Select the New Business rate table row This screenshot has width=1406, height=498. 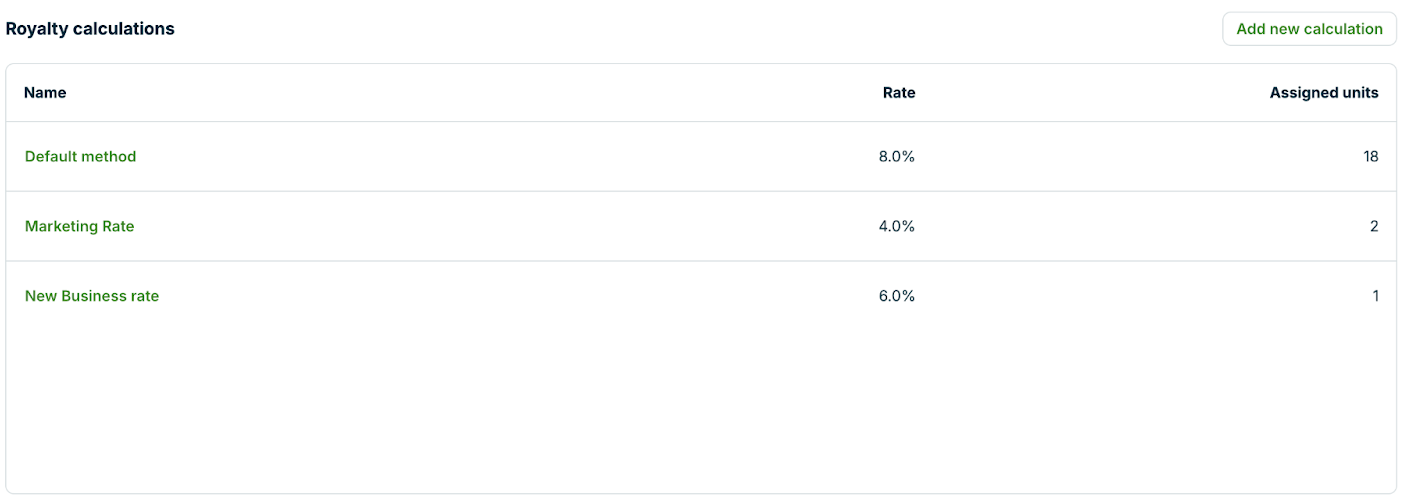[x=500, y=296]
